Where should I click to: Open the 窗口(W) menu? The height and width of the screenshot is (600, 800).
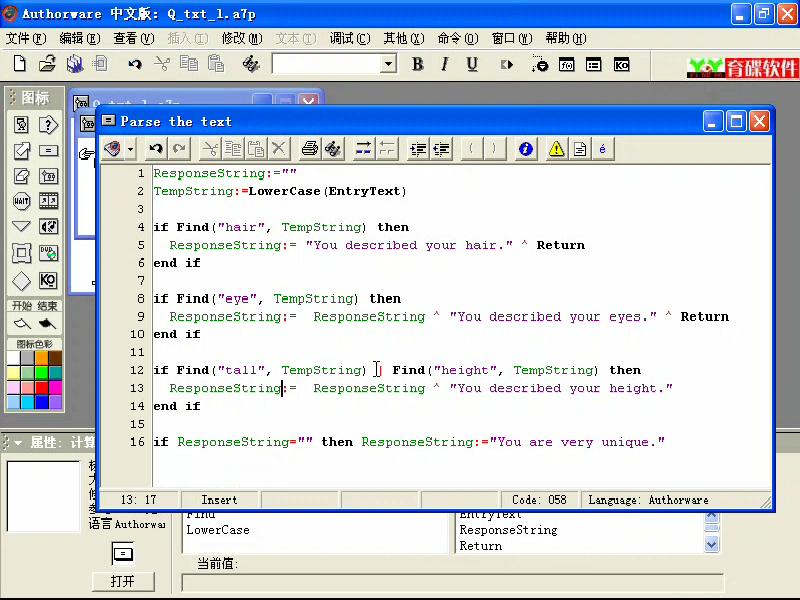(x=512, y=38)
